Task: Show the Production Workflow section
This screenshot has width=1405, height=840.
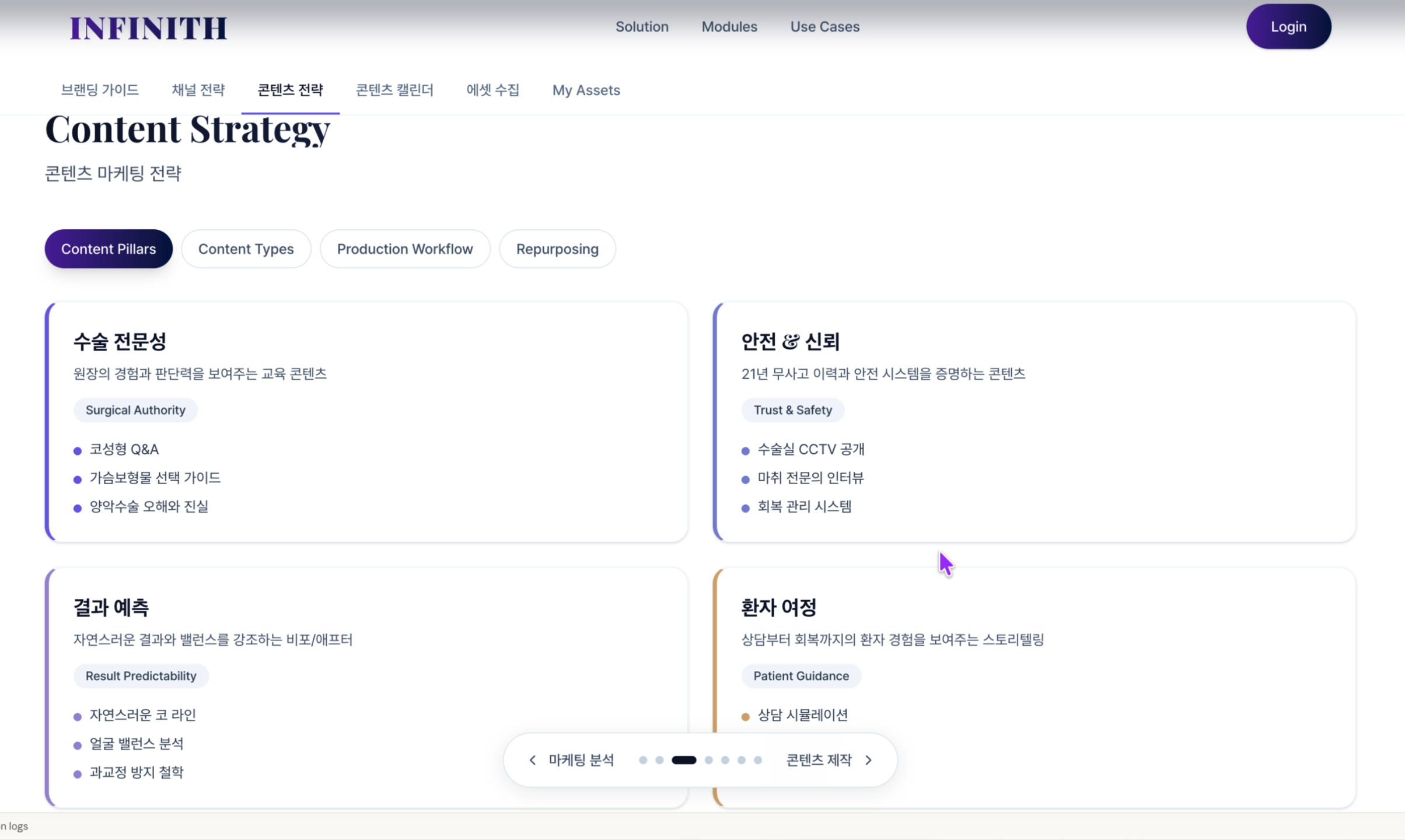Action: click(x=405, y=249)
